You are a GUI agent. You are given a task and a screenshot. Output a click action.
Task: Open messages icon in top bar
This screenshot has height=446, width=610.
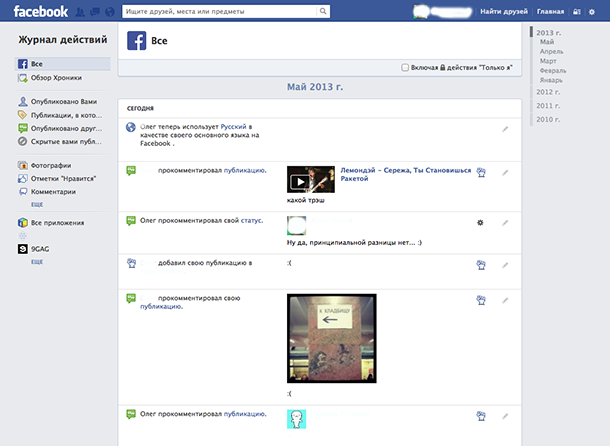tap(95, 12)
